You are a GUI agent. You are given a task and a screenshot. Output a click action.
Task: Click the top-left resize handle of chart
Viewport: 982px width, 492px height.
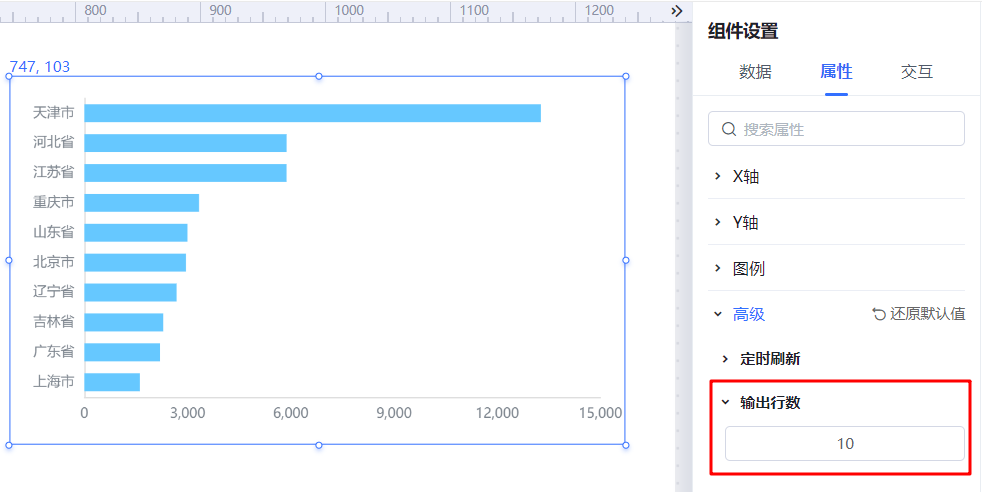tap(9, 76)
